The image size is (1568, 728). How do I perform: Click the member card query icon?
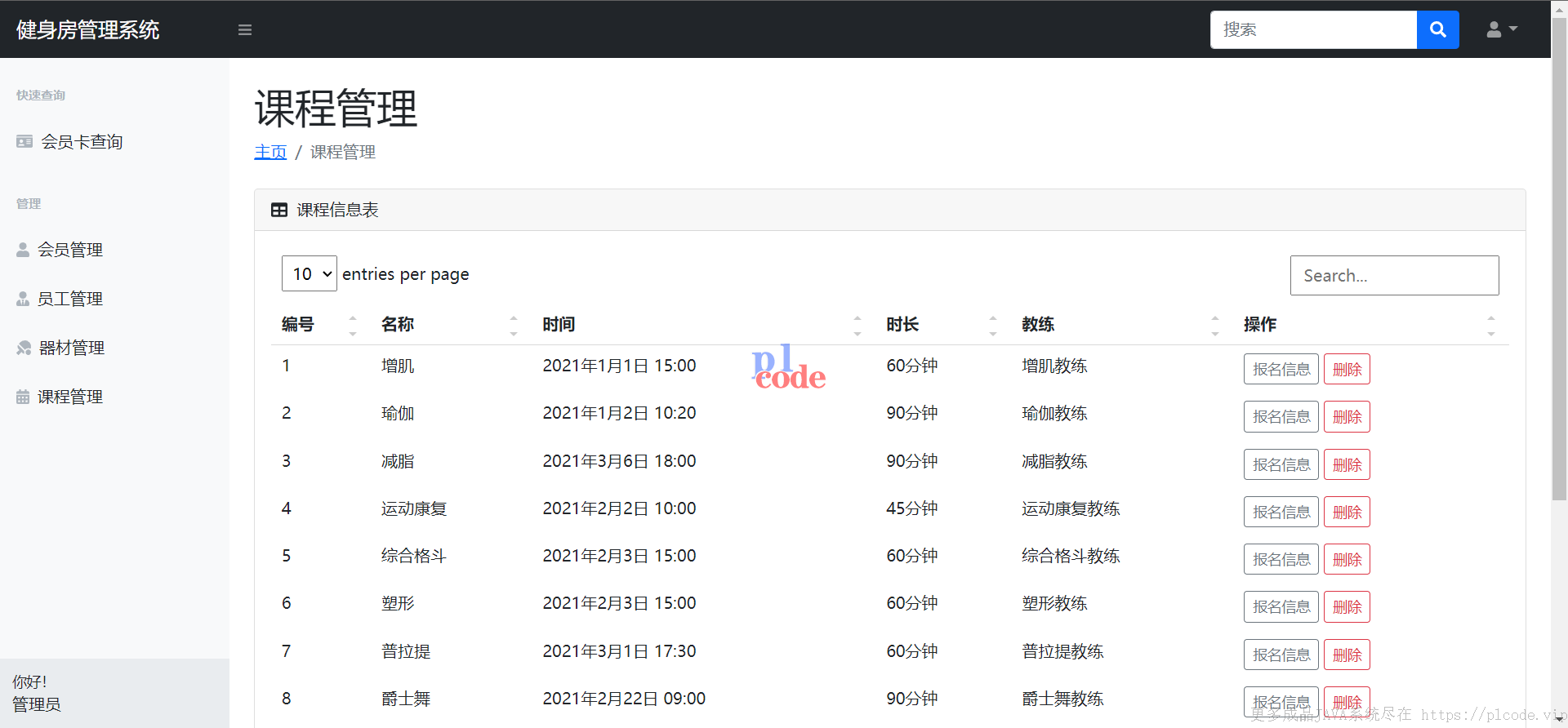(24, 141)
